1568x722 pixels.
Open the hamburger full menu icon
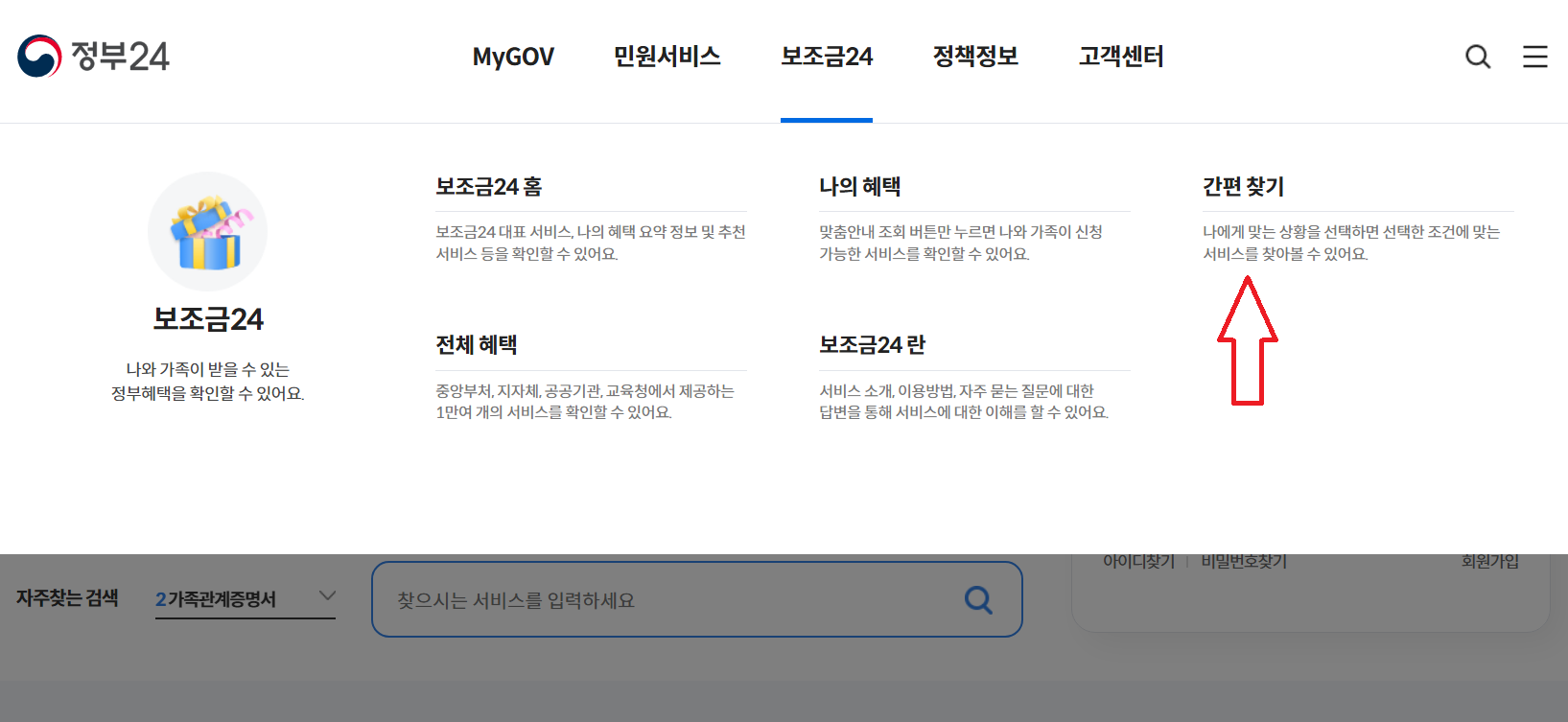(x=1535, y=57)
